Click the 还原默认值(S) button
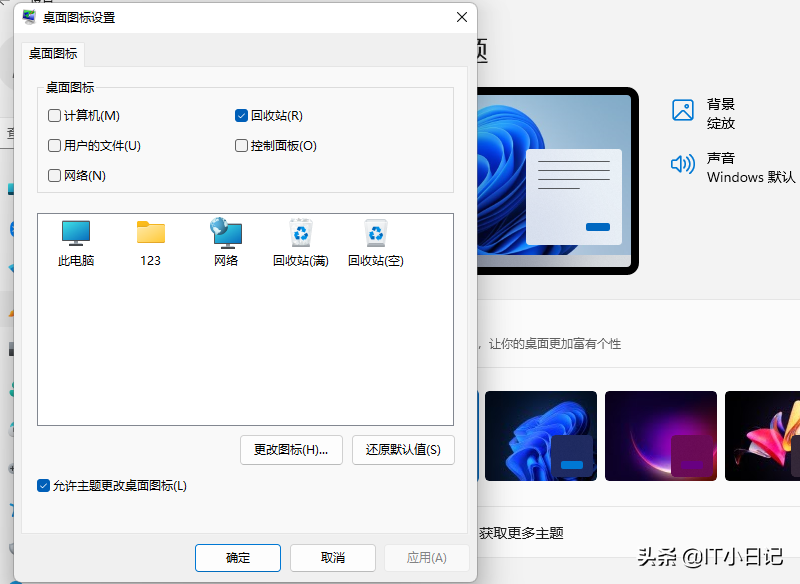Viewport: 800px width, 584px height. (403, 450)
